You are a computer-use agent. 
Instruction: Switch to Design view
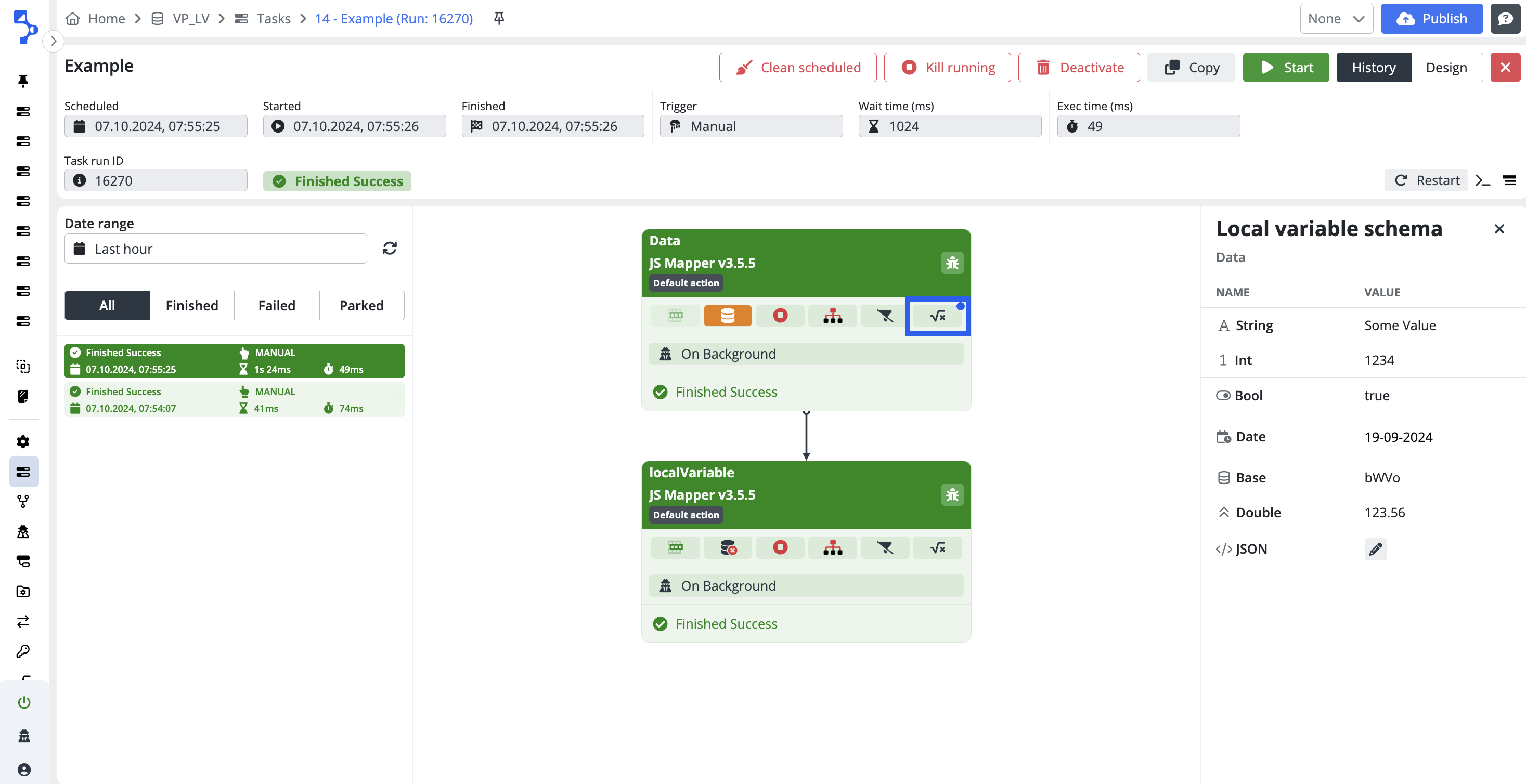click(x=1445, y=68)
